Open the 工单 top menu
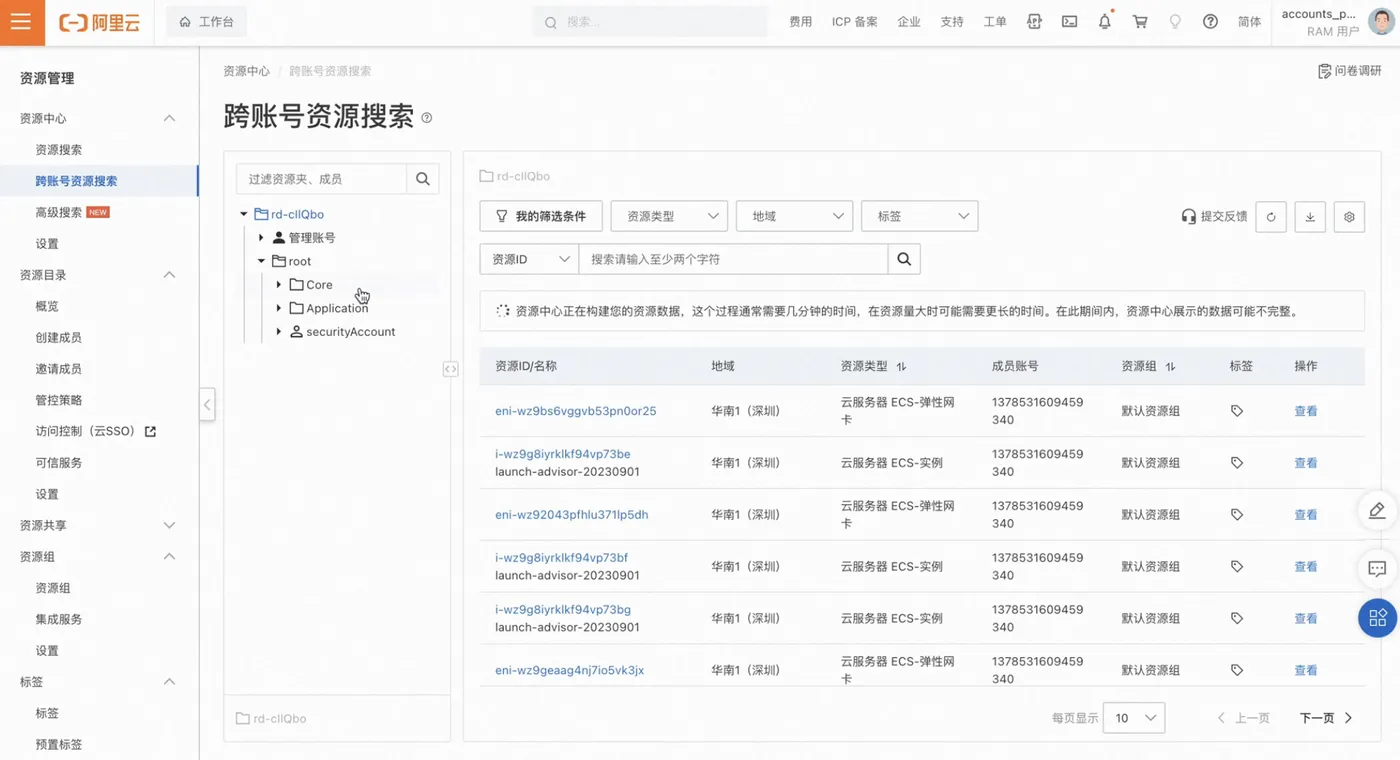The image size is (1400, 760). point(995,22)
